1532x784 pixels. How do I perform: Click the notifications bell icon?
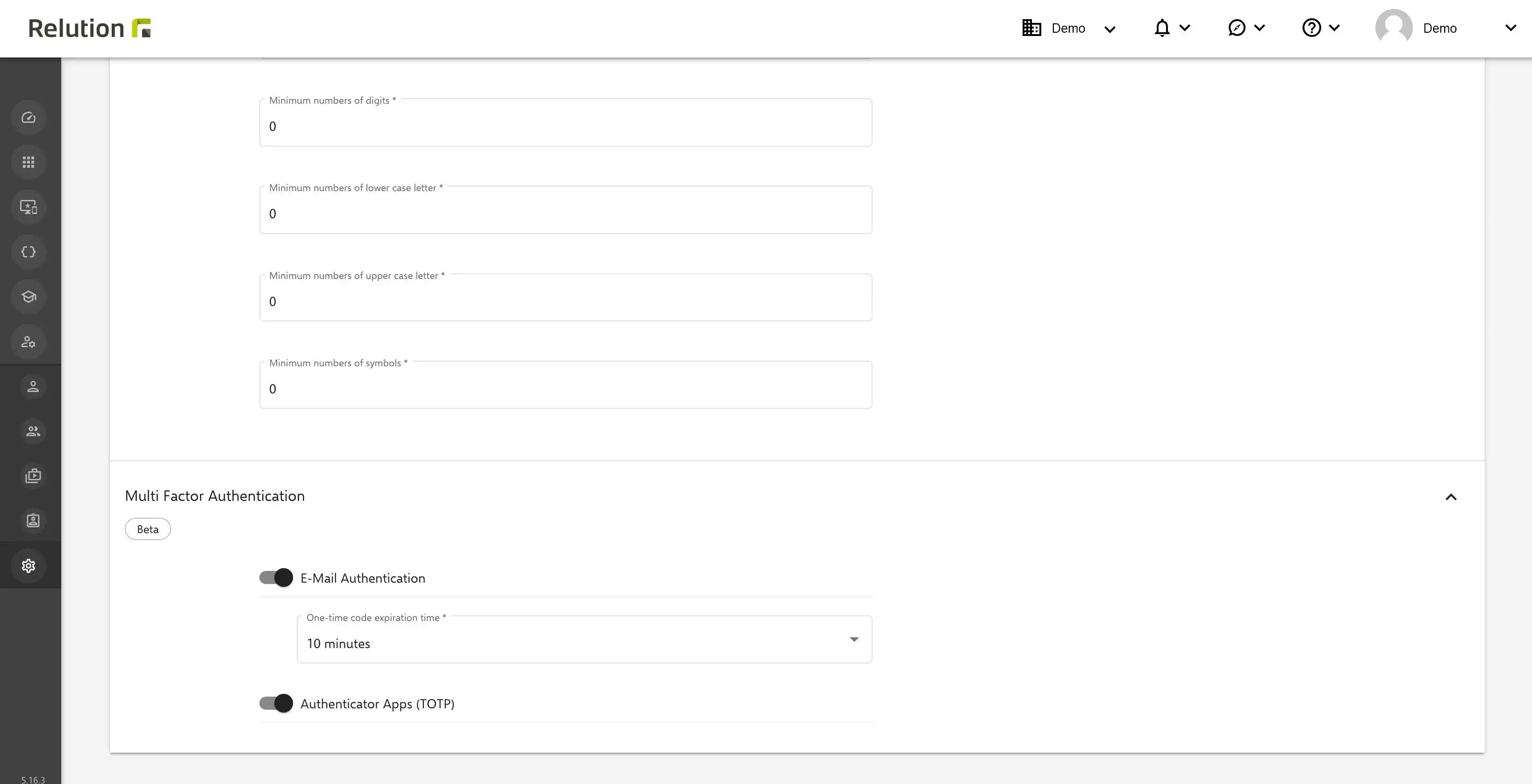[x=1162, y=28]
